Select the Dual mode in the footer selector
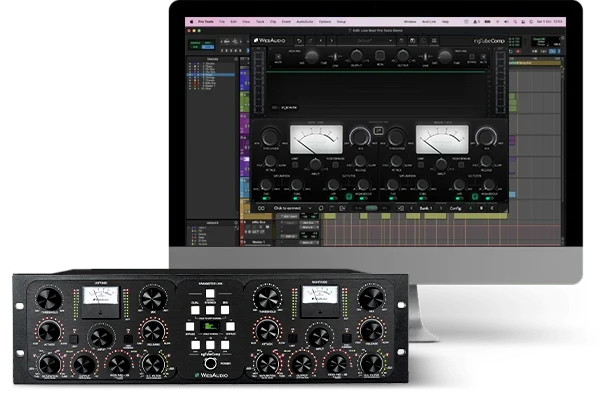The width and height of the screenshot is (600, 404). tap(359, 208)
